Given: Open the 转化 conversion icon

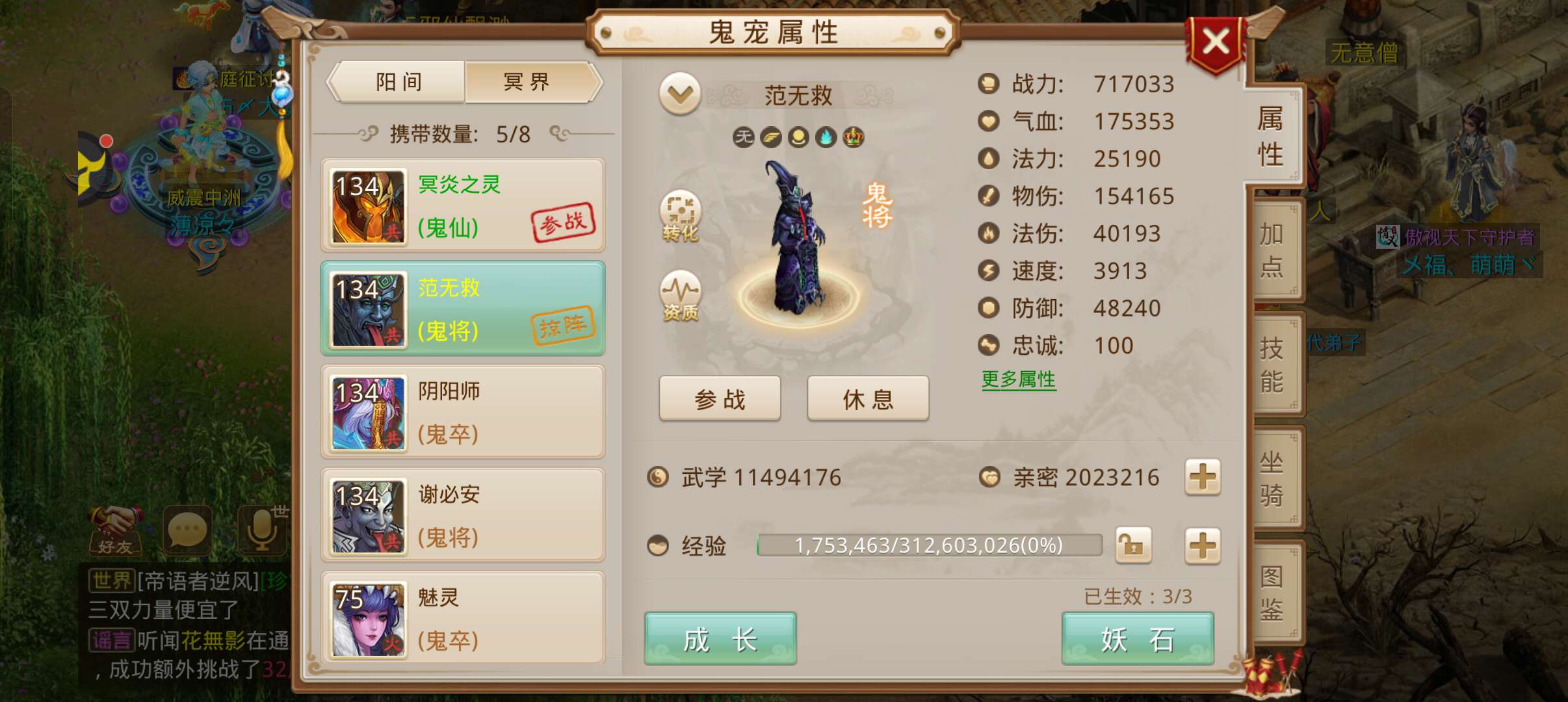Looking at the screenshot, I should click(680, 216).
